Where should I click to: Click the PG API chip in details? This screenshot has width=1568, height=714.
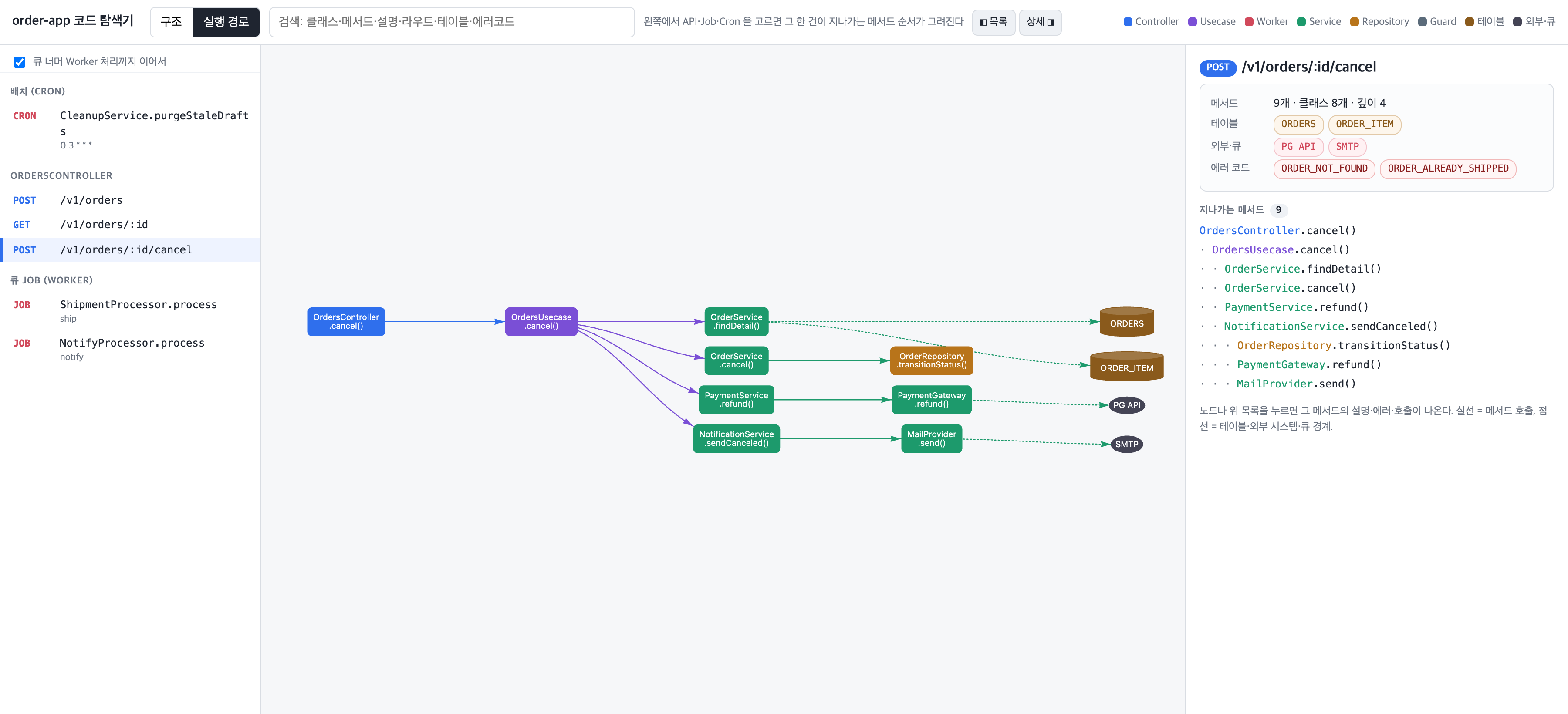(x=1298, y=147)
